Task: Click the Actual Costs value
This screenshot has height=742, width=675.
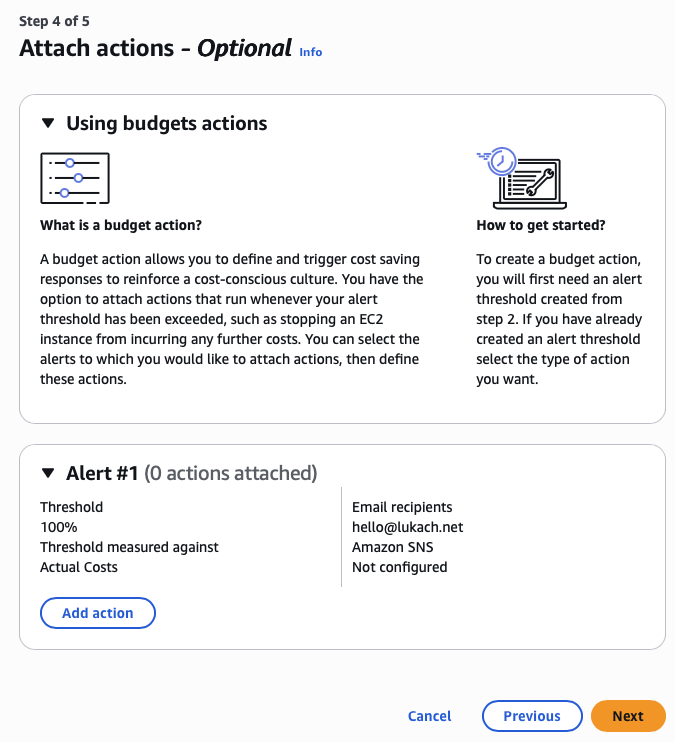Action: pyautogui.click(x=79, y=567)
